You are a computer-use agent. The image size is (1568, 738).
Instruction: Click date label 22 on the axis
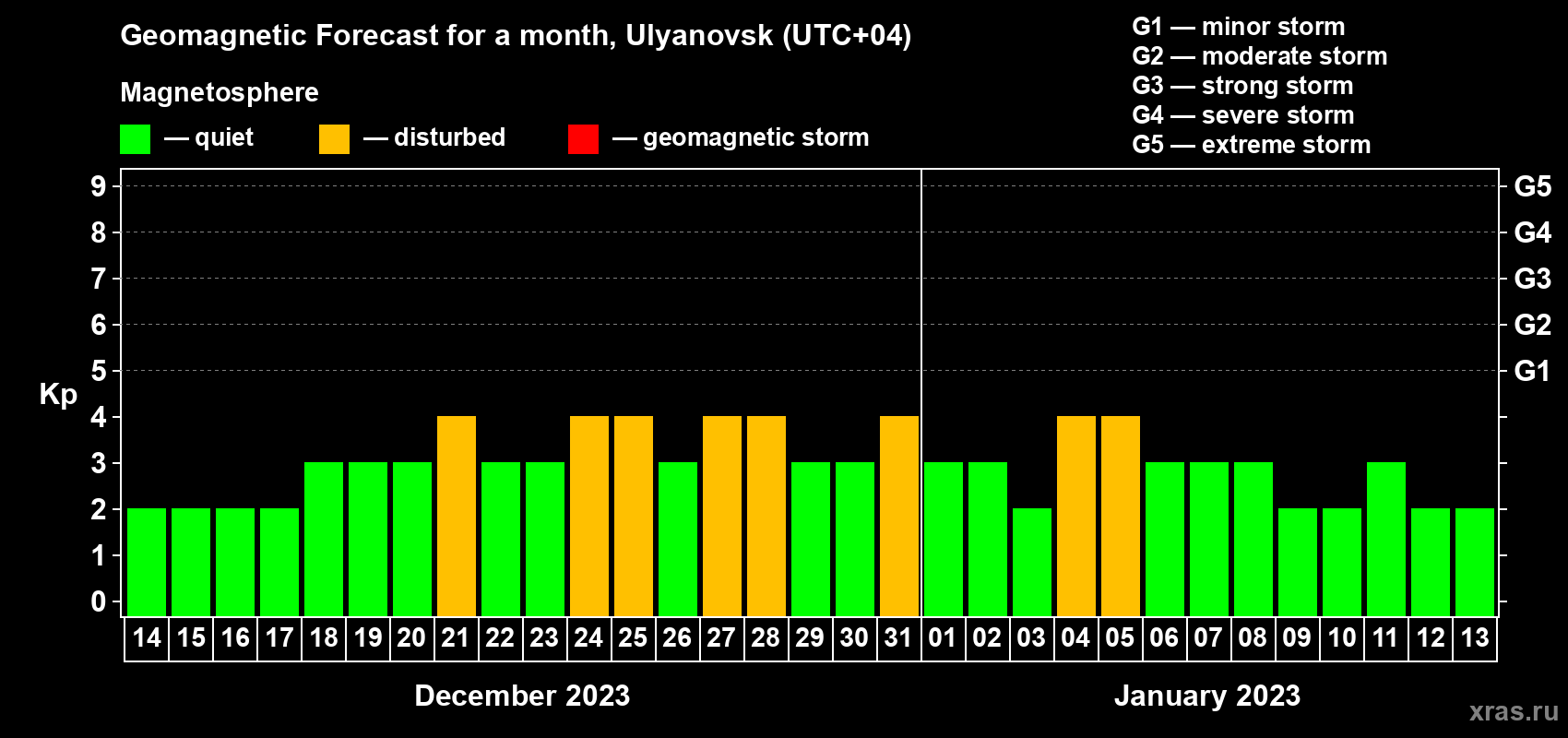click(501, 638)
